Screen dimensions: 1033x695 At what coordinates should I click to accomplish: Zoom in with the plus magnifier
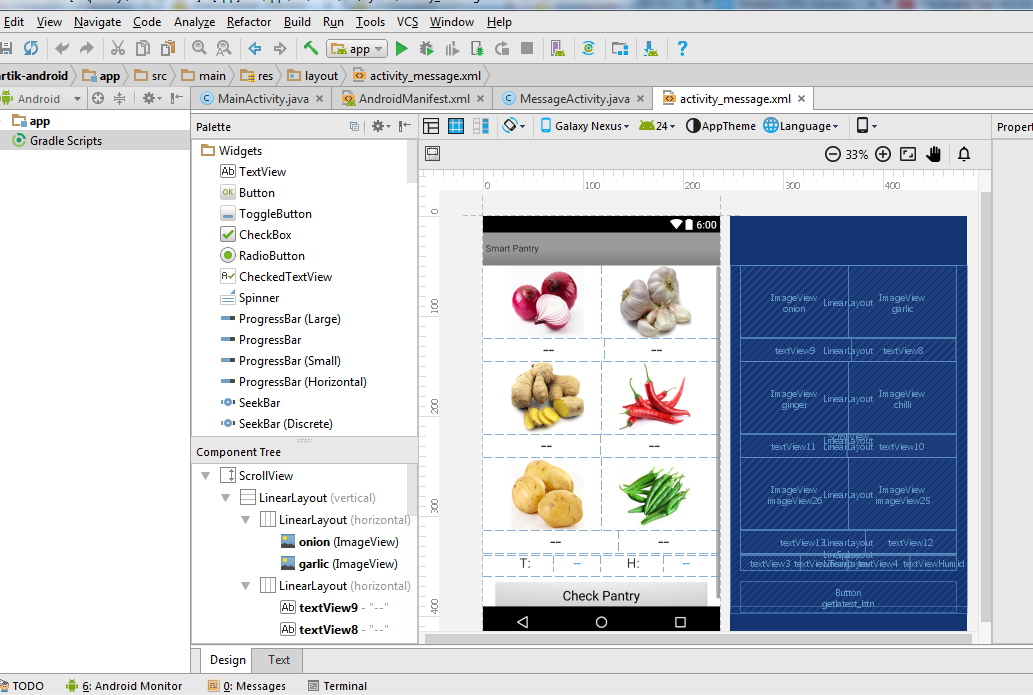pos(883,154)
